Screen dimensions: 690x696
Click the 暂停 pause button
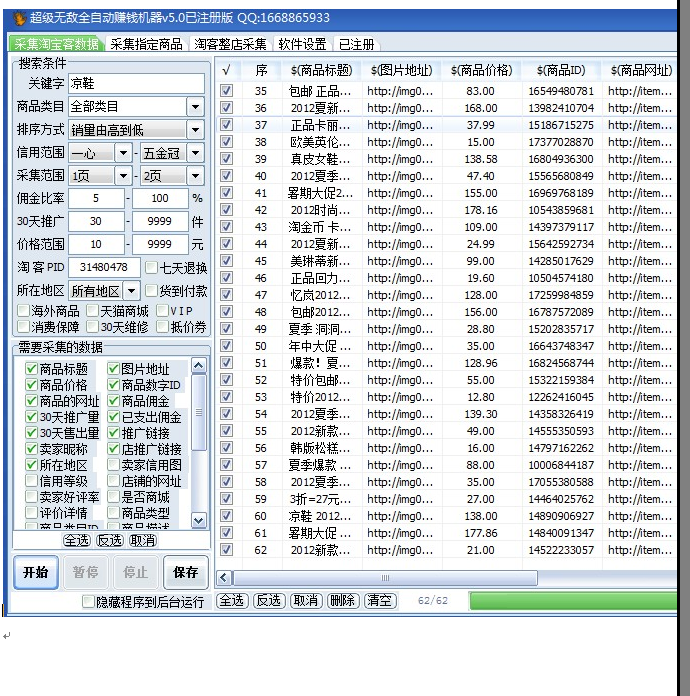point(85,572)
